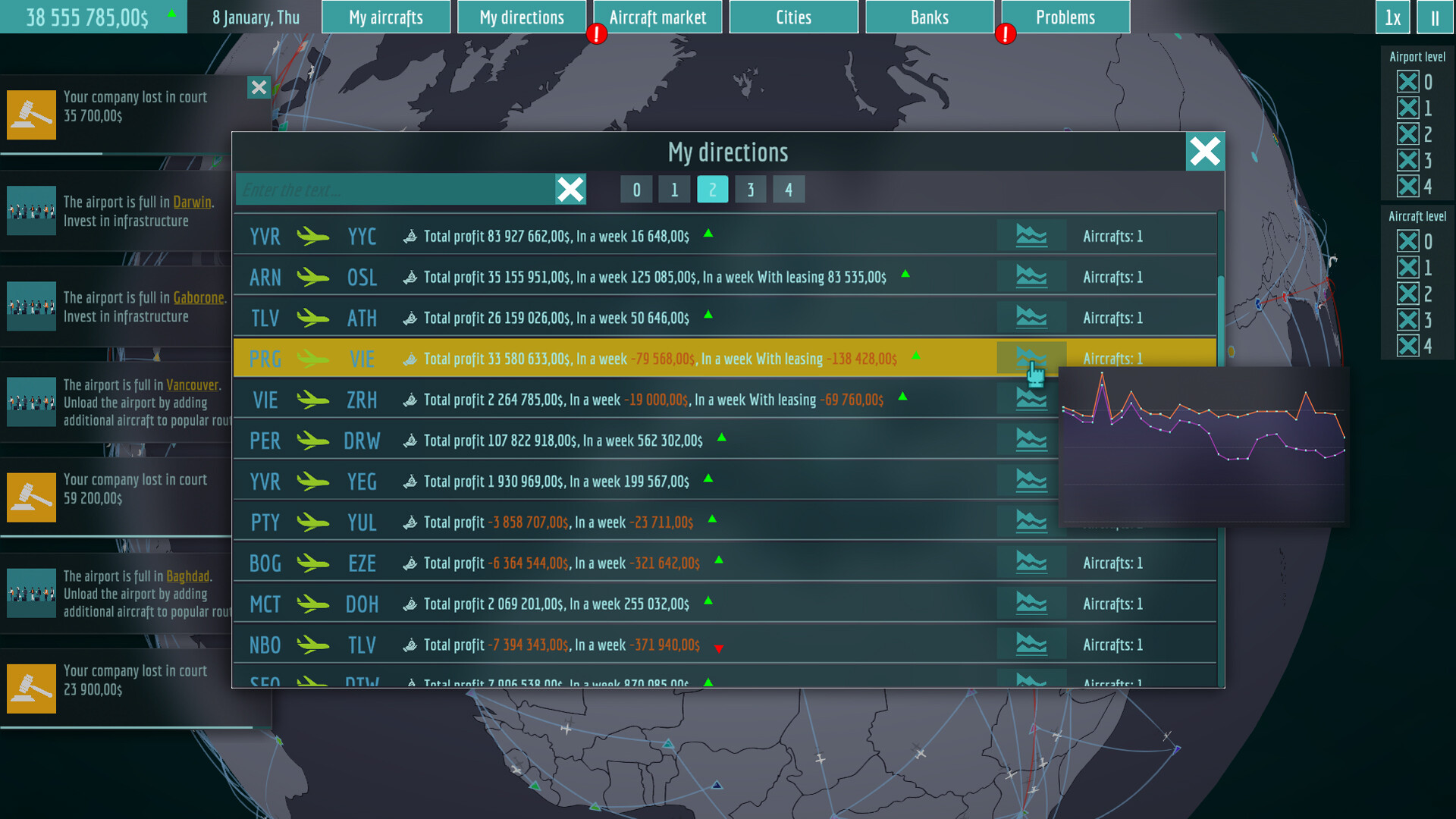This screenshot has width=1456, height=819.
Task: Click the turbulence/weather icon on PER-DRW route
Action: (x=1031, y=440)
